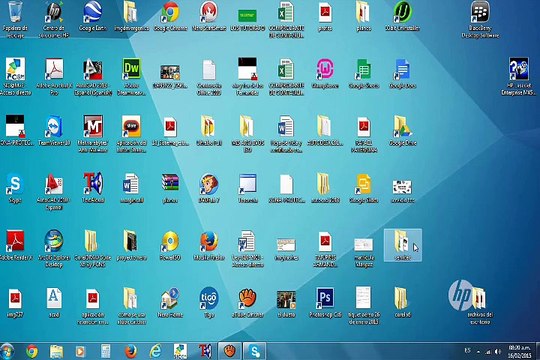Show hidden system tray icons
This screenshot has height=360, width=540.
[478, 351]
